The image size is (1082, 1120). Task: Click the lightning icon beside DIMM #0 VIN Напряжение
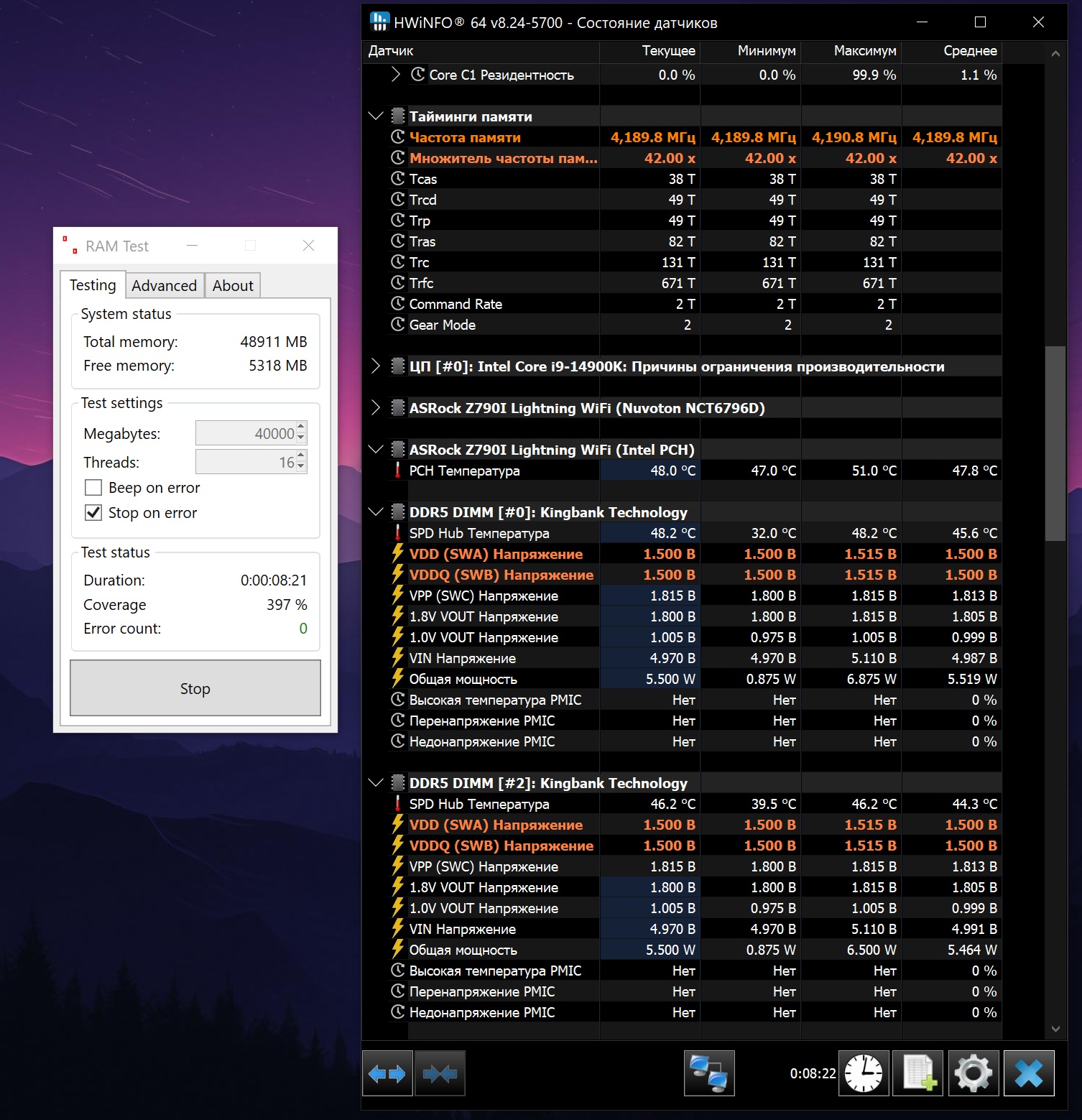click(397, 658)
